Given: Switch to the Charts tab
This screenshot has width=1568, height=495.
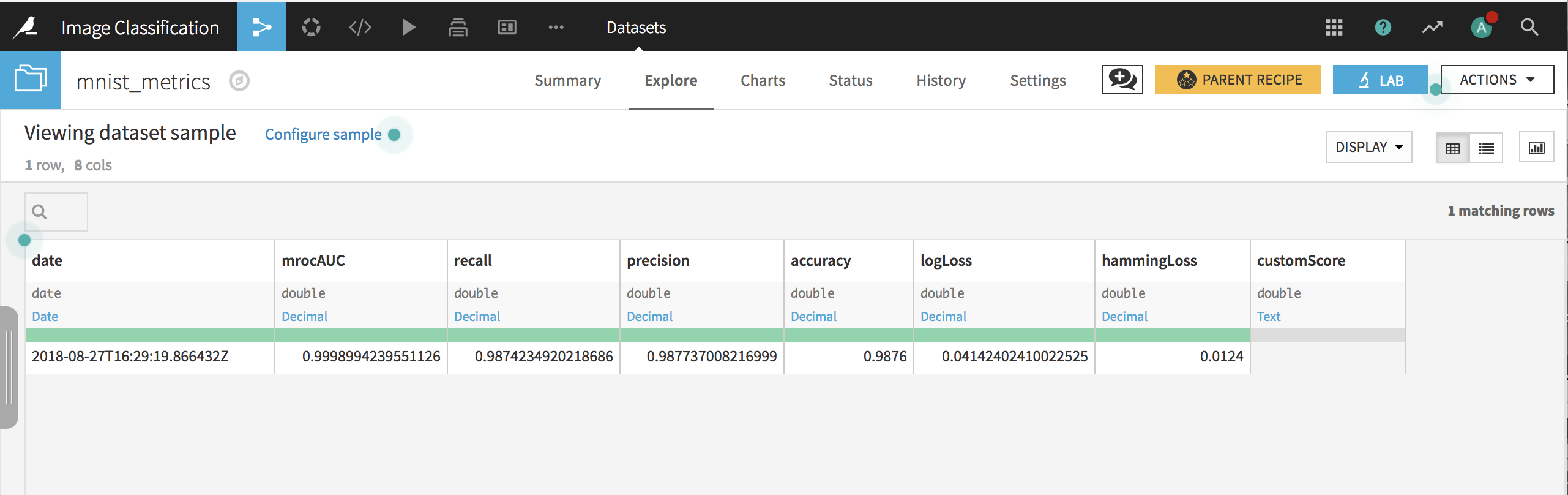Looking at the screenshot, I should point(763,80).
